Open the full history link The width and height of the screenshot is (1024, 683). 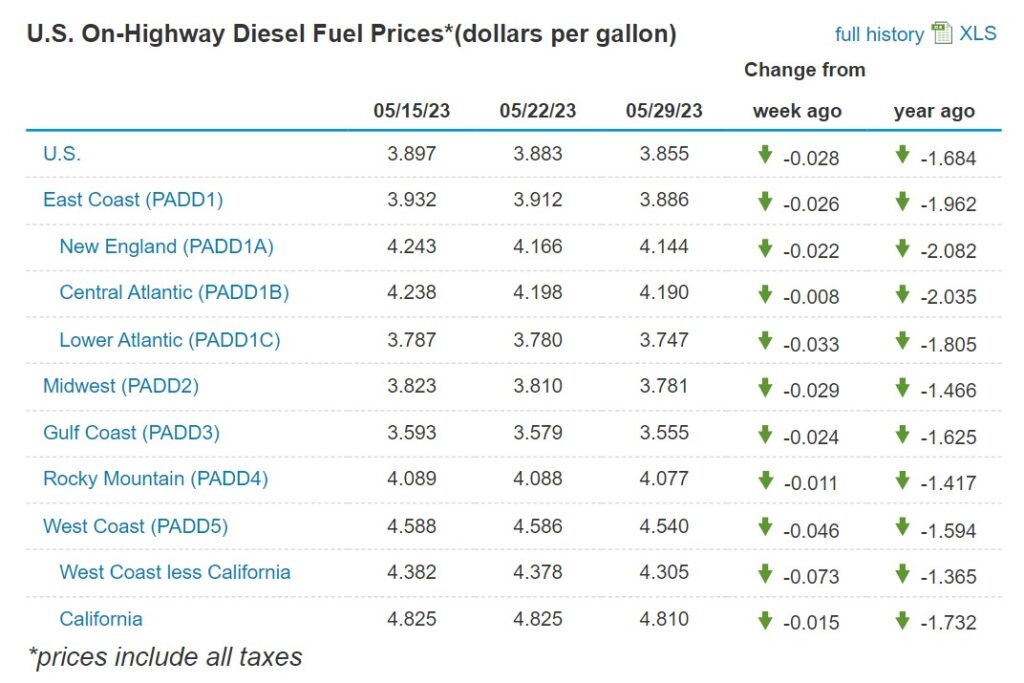[x=879, y=34]
